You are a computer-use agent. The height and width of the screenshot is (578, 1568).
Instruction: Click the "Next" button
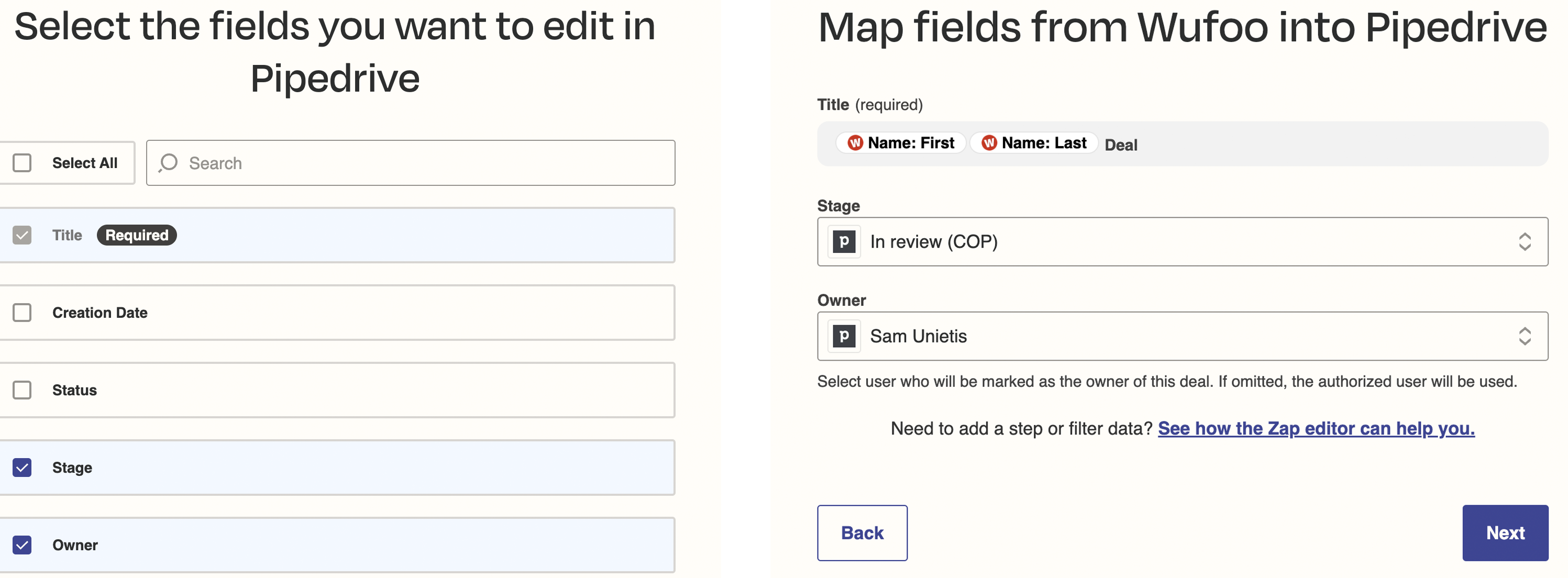[1505, 532]
